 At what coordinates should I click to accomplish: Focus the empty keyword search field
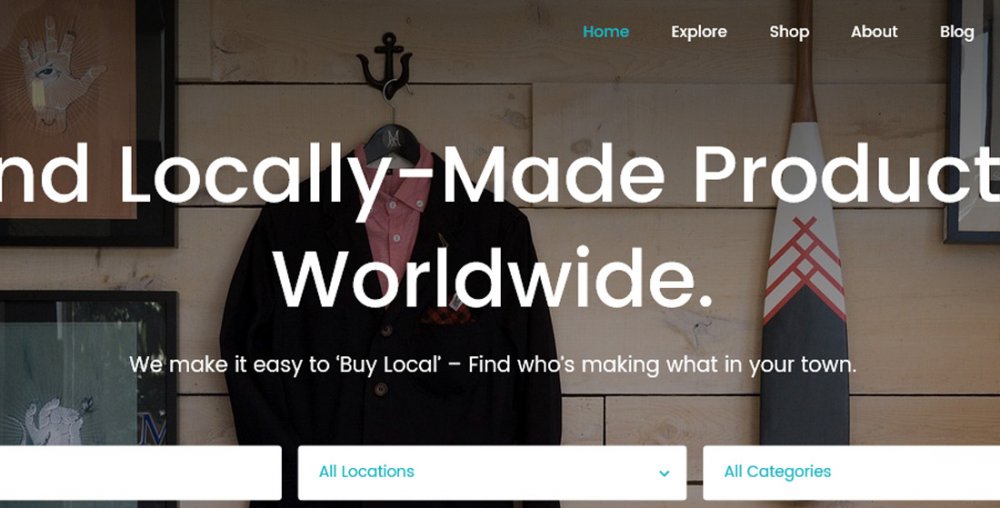pyautogui.click(x=140, y=472)
